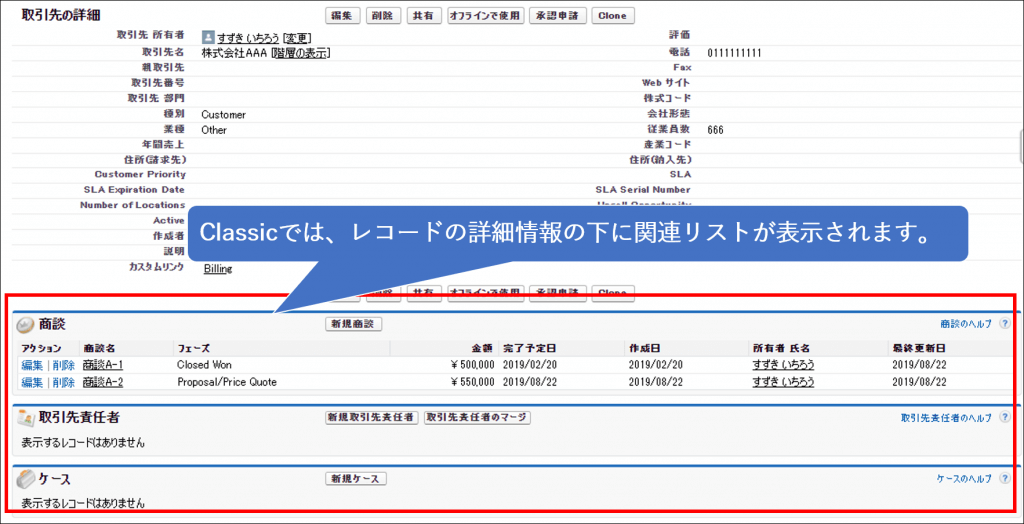Click the ケース section icon
Image resolution: width=1024 pixels, height=524 pixels.
tap(25, 479)
